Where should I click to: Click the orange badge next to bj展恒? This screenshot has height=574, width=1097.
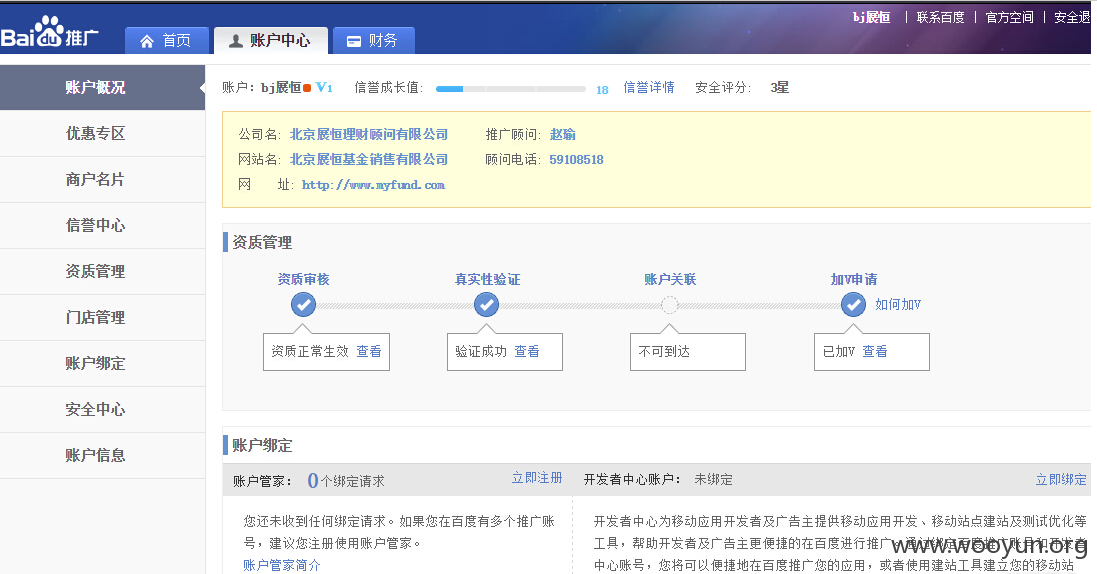click(x=307, y=88)
